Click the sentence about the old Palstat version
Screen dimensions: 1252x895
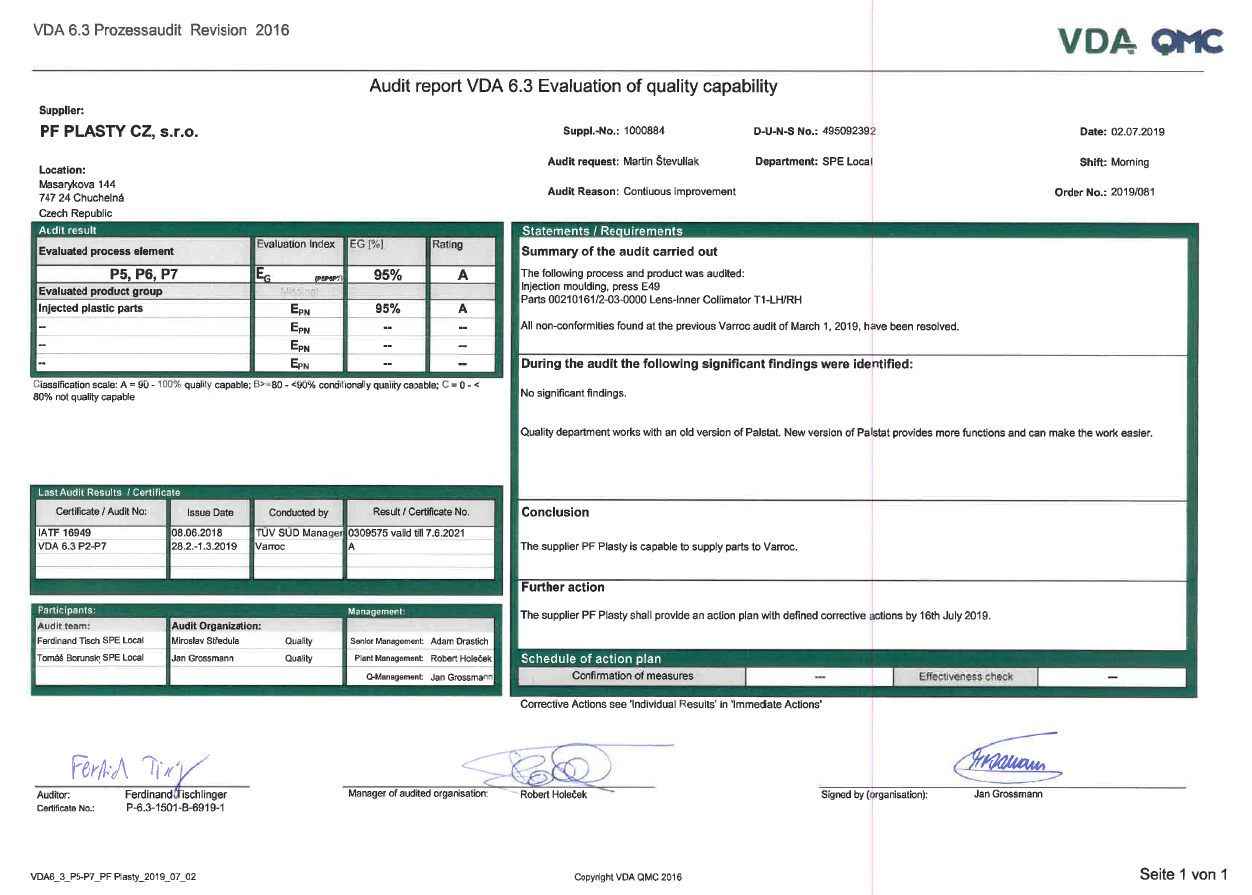[837, 433]
